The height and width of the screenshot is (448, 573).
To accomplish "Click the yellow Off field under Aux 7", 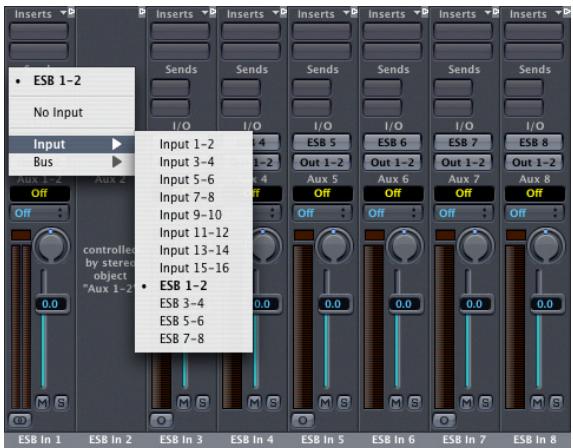I will click(x=464, y=193).
